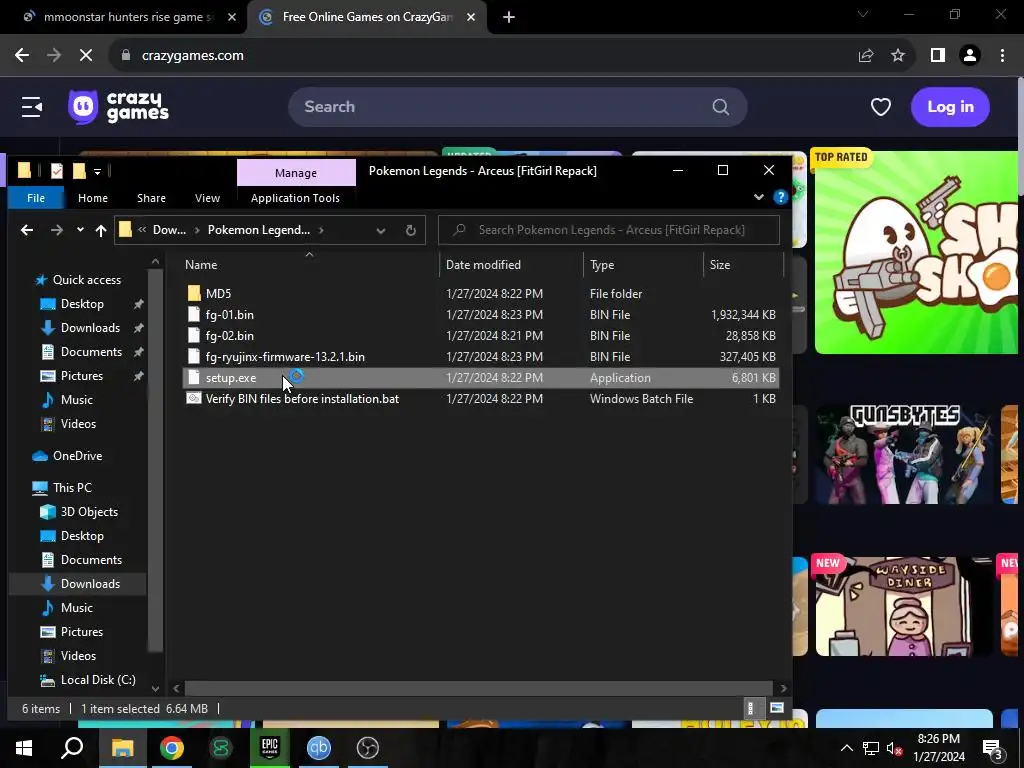Screen dimensions: 1024x768
Task: Open address bar history dropdown
Action: click(x=381, y=231)
